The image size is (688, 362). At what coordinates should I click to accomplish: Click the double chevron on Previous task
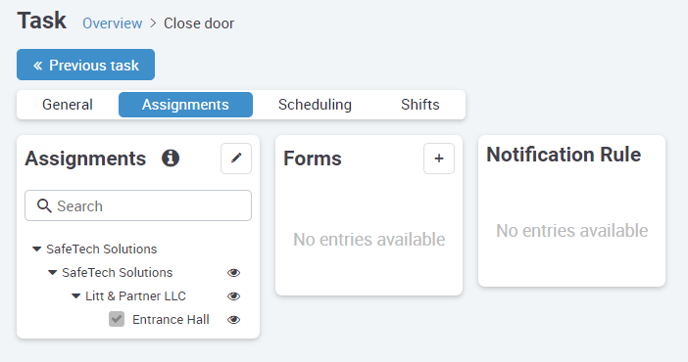(38, 65)
